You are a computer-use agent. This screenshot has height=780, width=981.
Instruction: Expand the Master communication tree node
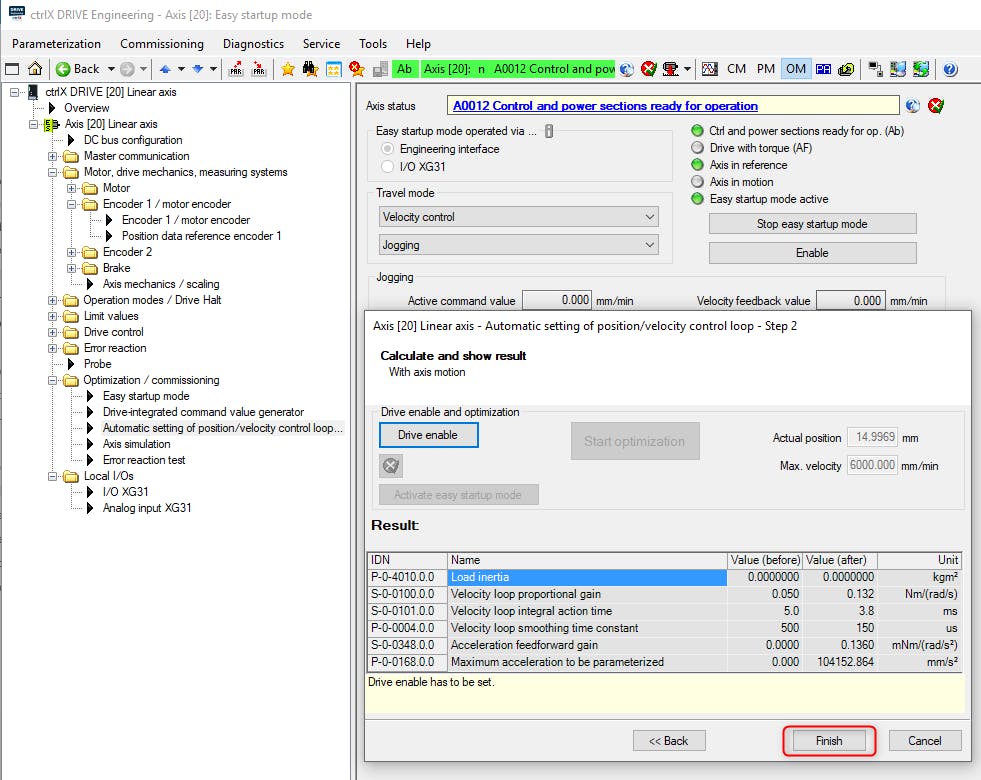(x=53, y=156)
